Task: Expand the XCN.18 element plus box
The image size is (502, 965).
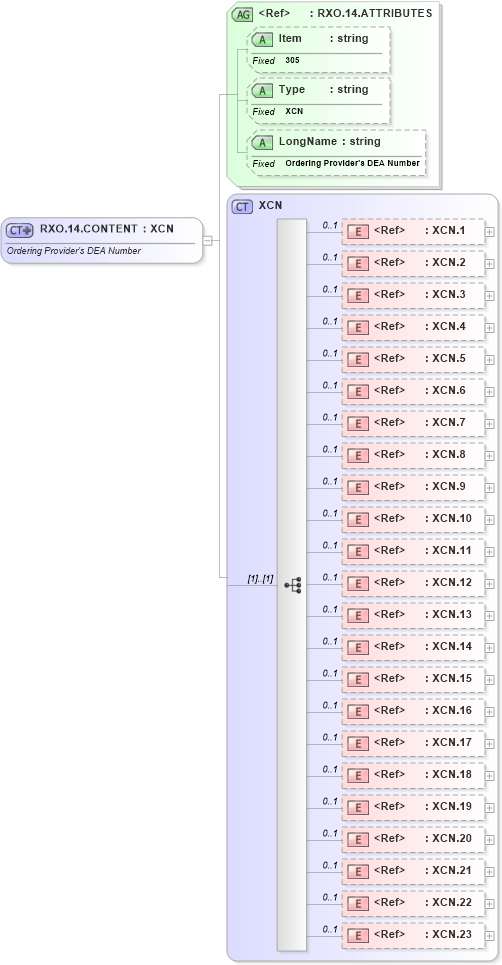Action: click(x=490, y=776)
